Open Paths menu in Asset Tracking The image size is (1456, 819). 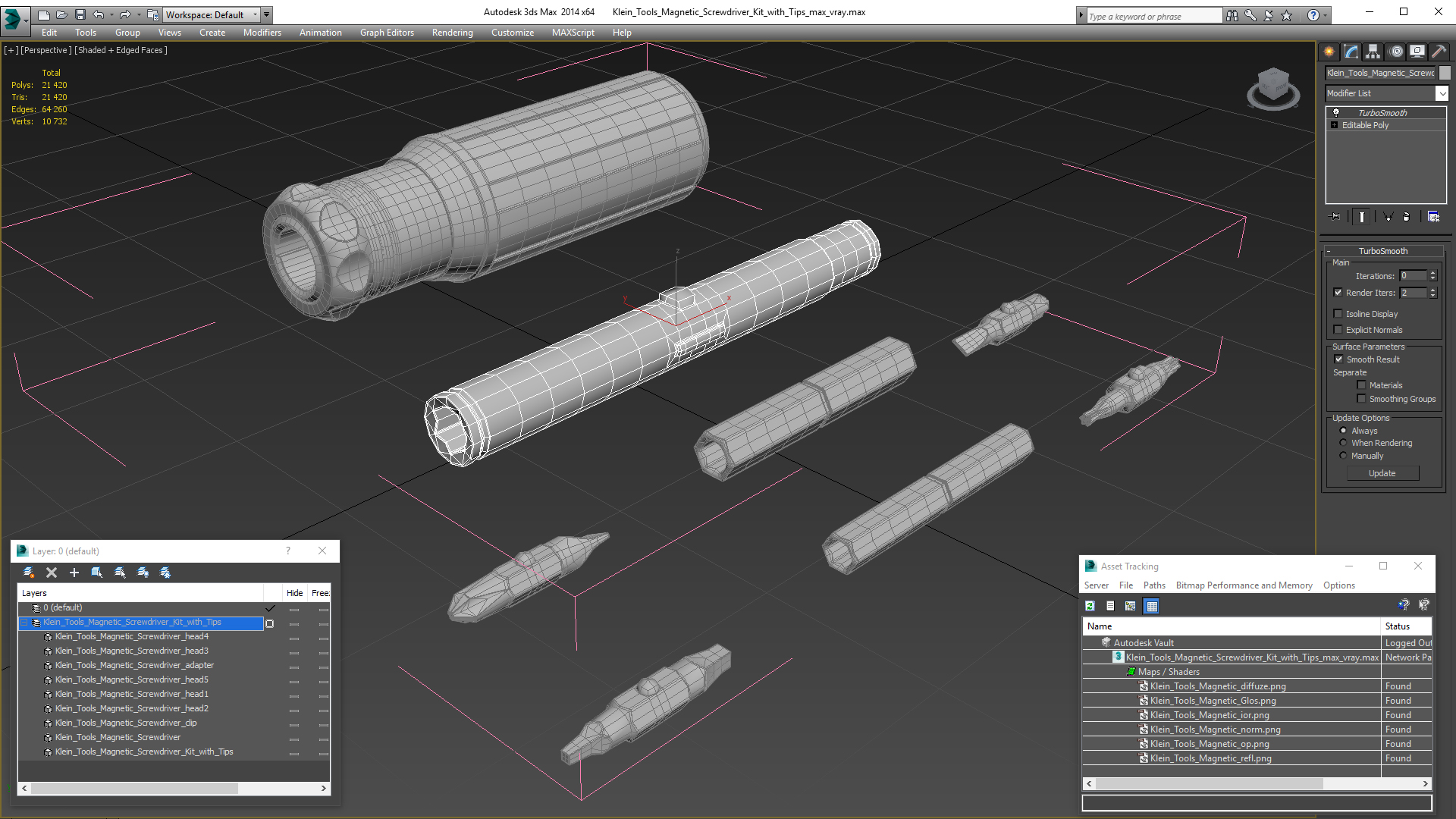[x=1154, y=585]
